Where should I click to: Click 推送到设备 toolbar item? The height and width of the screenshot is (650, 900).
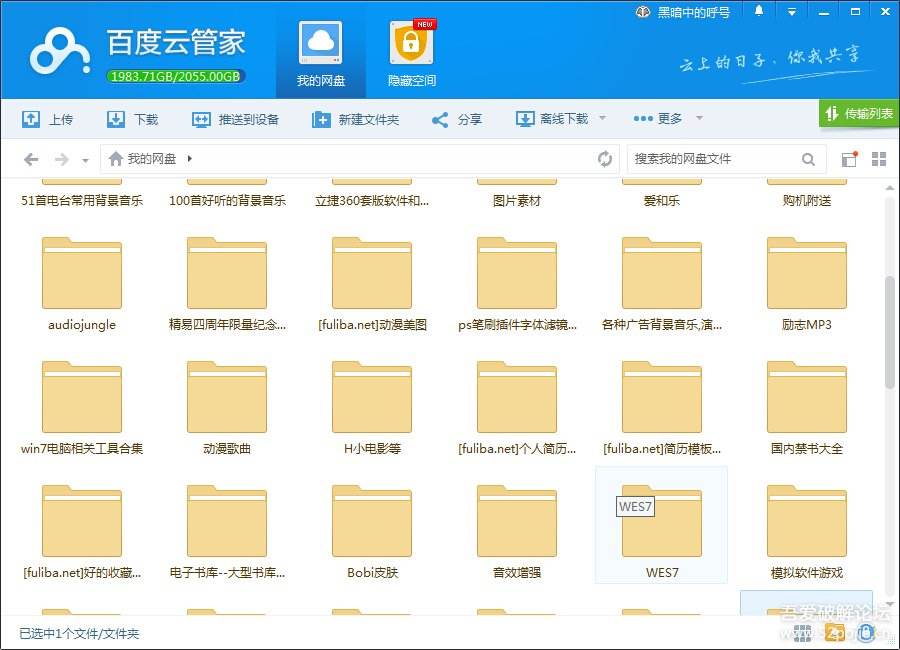tap(235, 119)
